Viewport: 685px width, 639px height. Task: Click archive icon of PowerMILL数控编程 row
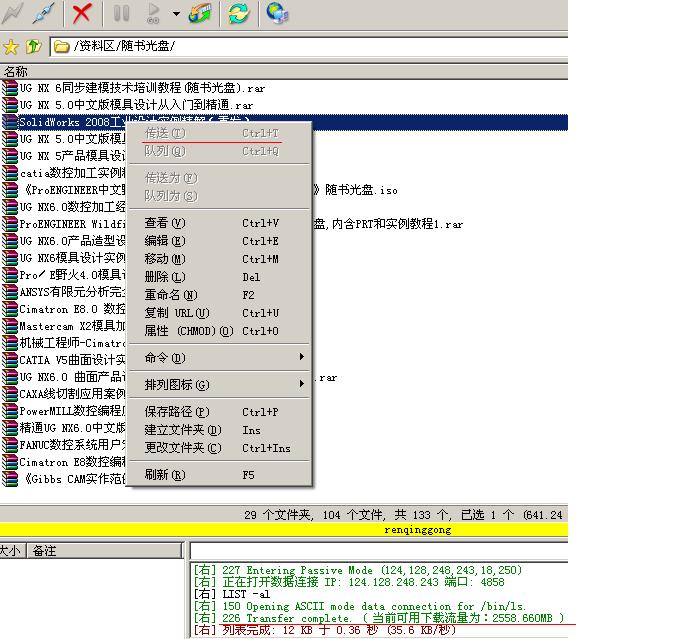[10, 411]
